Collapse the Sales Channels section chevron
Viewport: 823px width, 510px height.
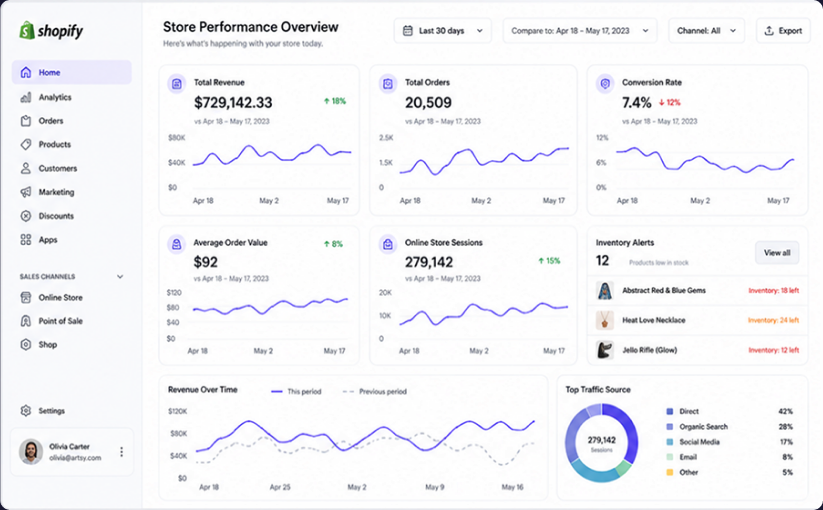120,277
